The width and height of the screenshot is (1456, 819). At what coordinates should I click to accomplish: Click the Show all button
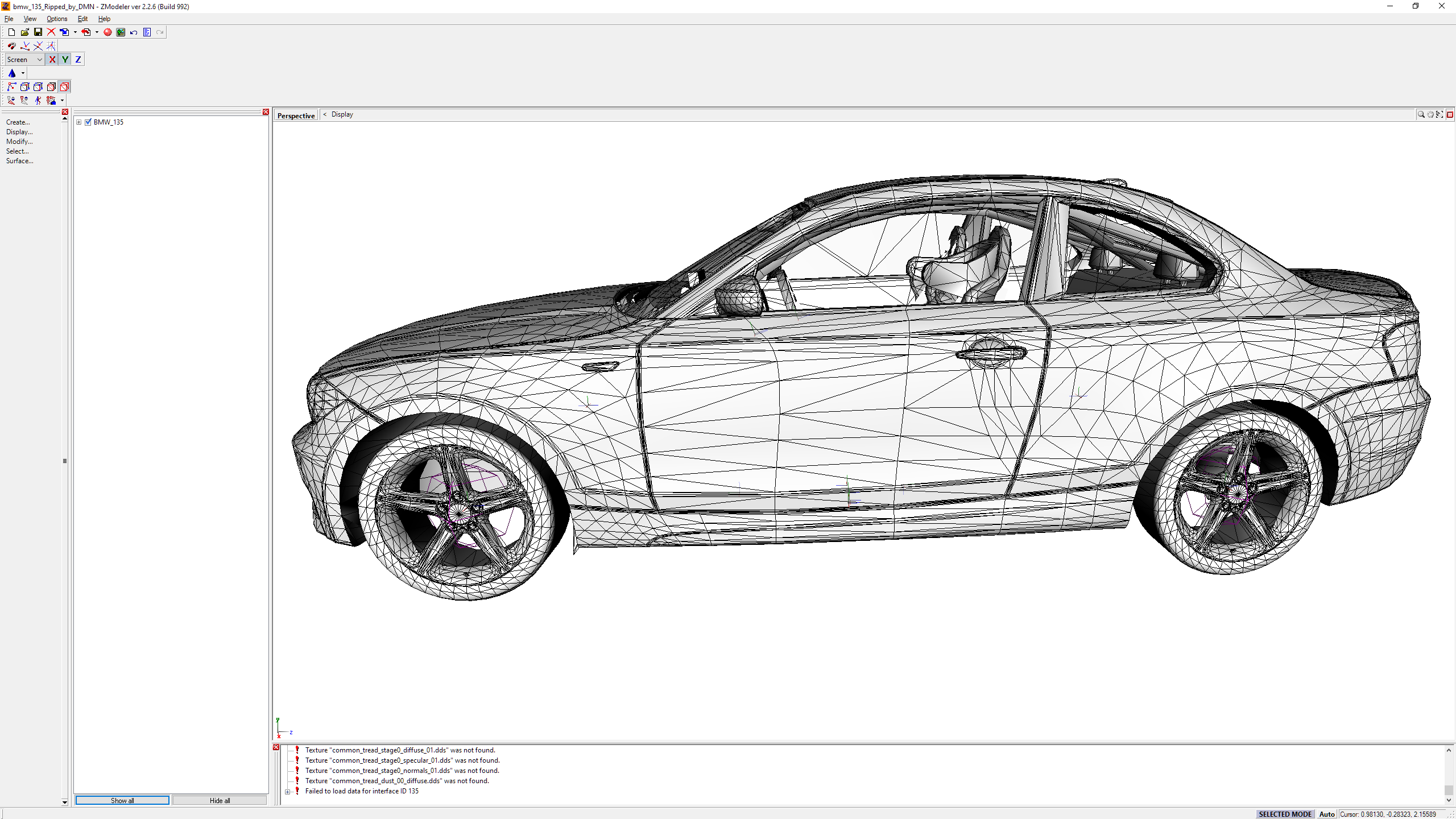122,800
